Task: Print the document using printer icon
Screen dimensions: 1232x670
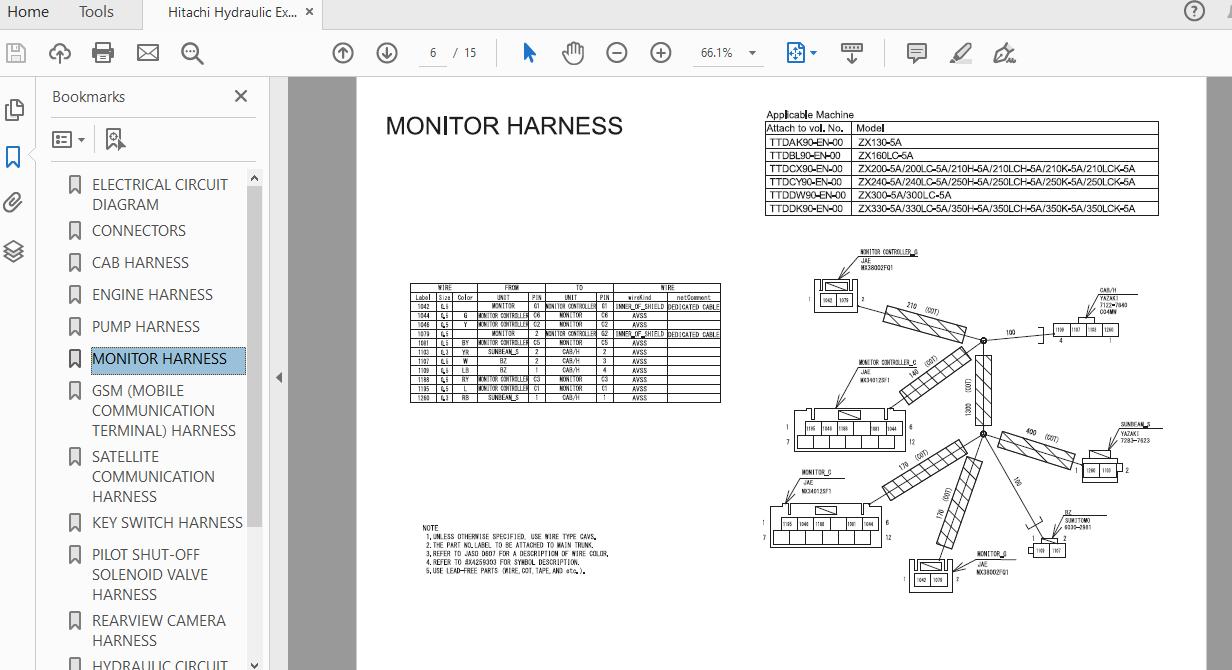Action: (x=103, y=53)
